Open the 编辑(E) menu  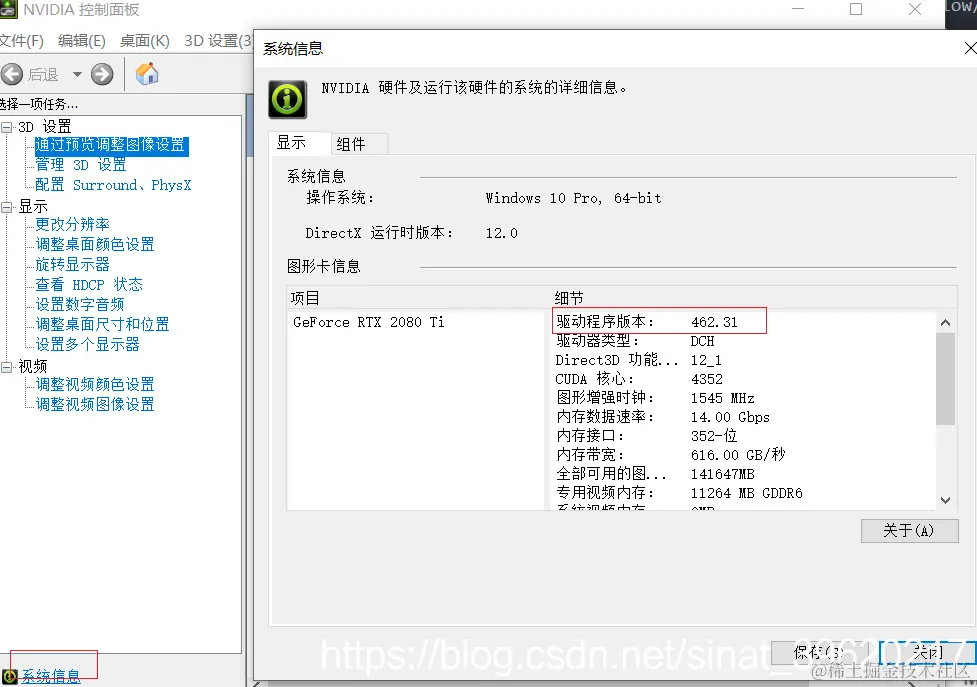click(x=82, y=41)
